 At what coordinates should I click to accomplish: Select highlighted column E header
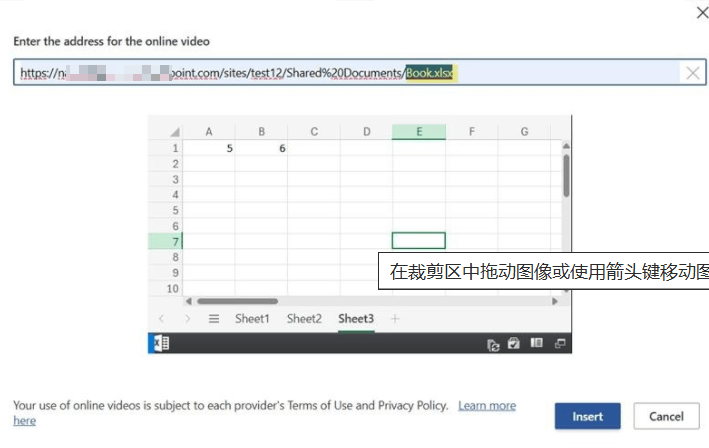coord(419,132)
